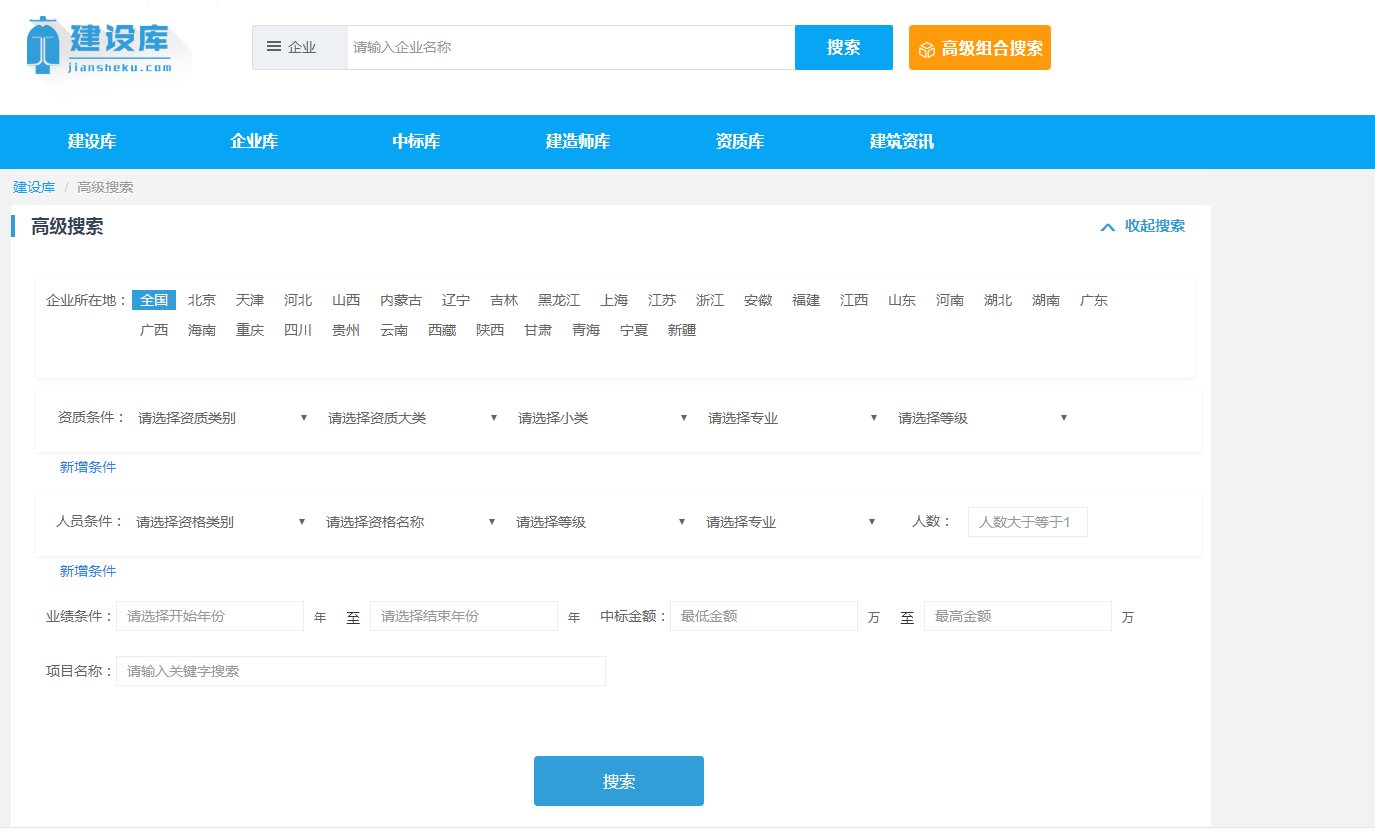Open 建筑资讯 nav tab
Screen dimensions: 1375x830
[902, 142]
